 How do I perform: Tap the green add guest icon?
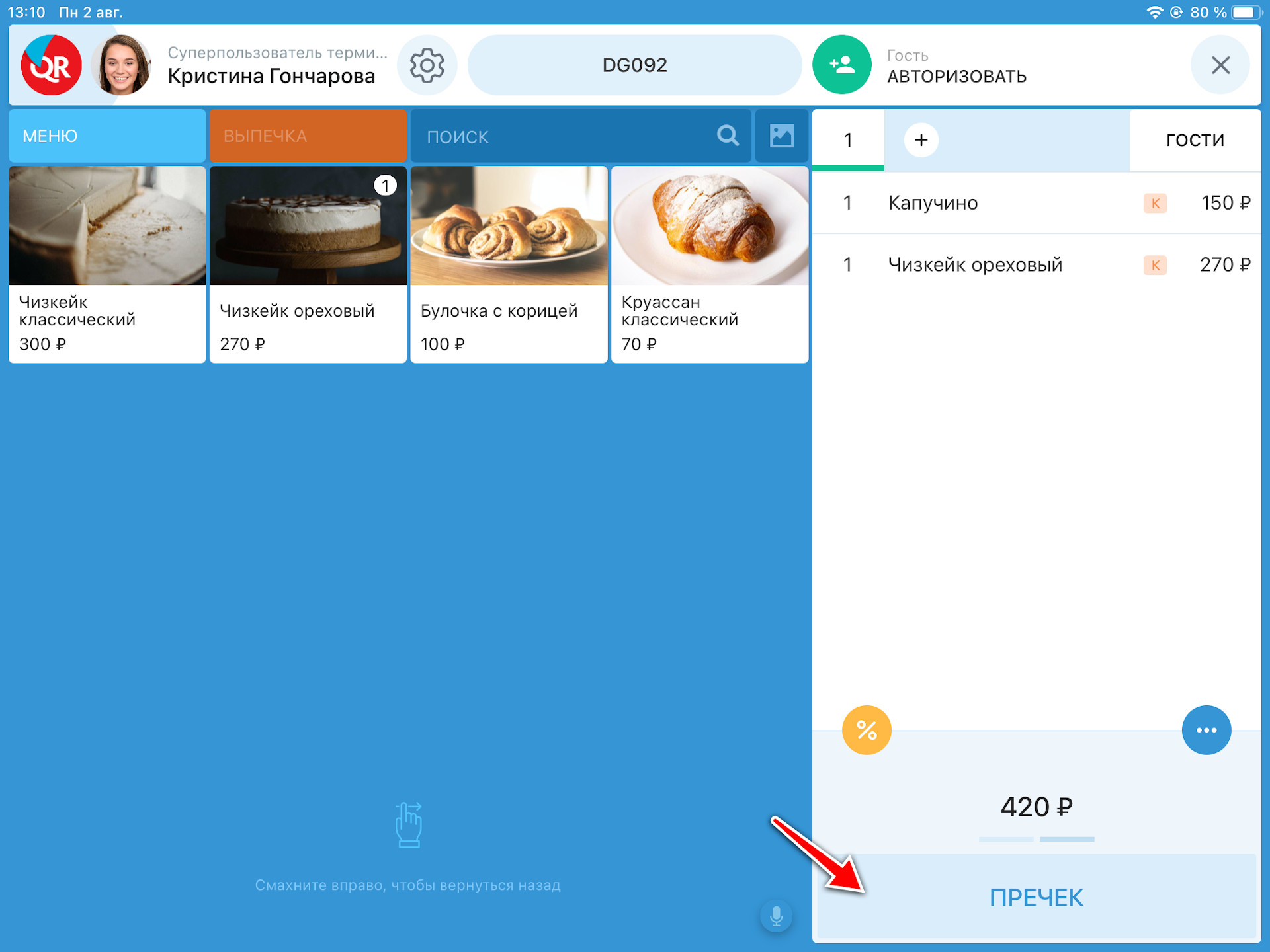point(841,65)
